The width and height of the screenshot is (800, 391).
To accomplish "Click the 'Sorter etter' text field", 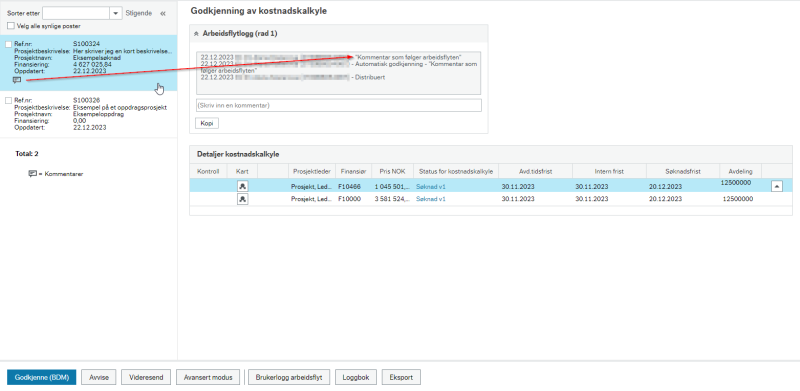I will coord(76,13).
